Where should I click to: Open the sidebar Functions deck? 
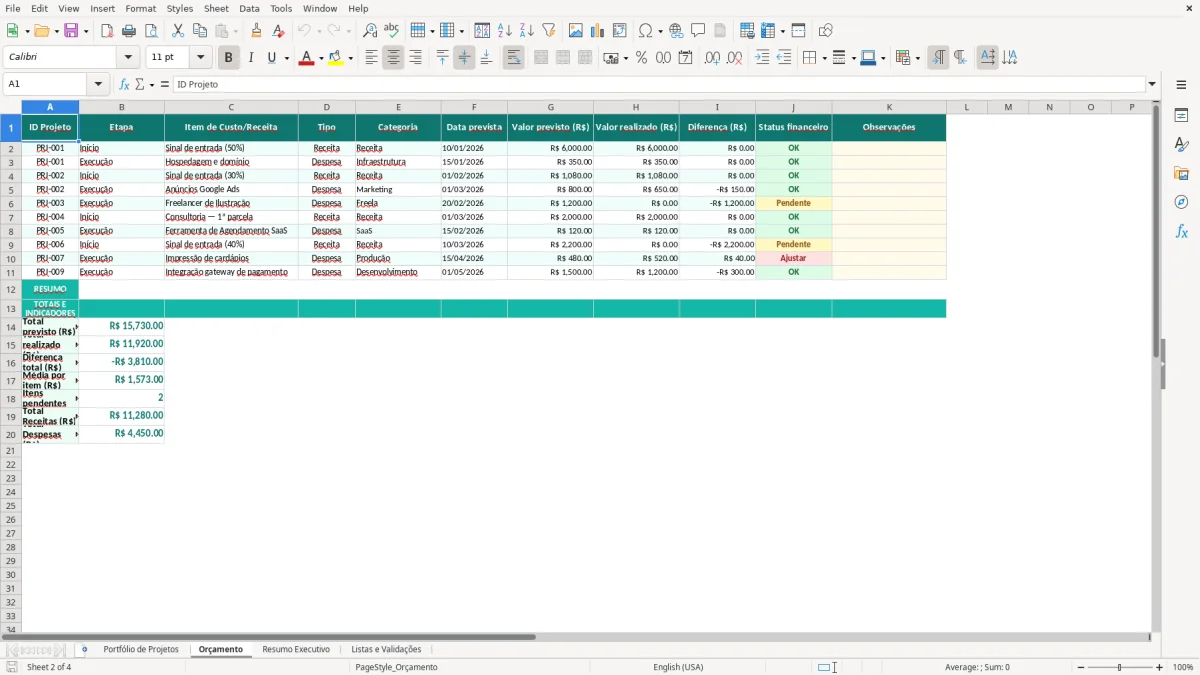(x=1181, y=231)
